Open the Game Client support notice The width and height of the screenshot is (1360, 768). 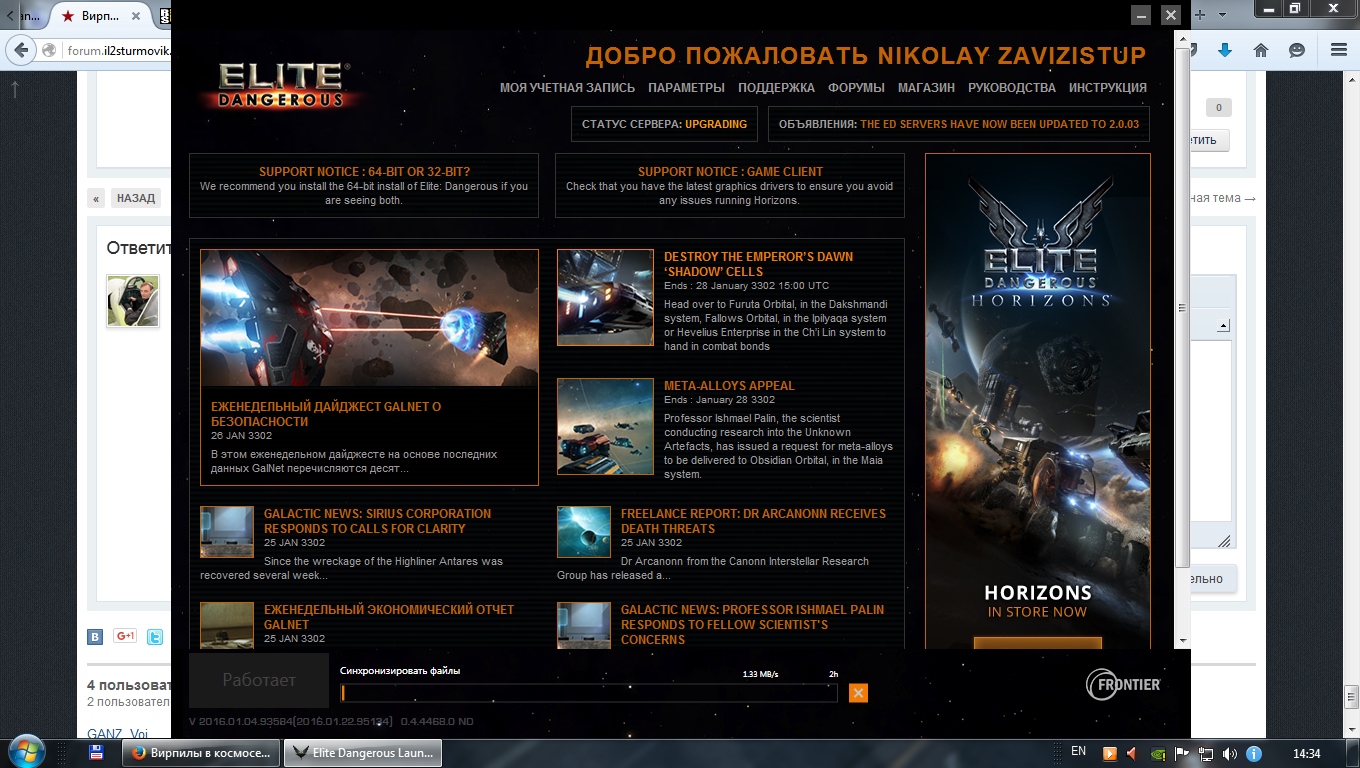click(x=730, y=185)
